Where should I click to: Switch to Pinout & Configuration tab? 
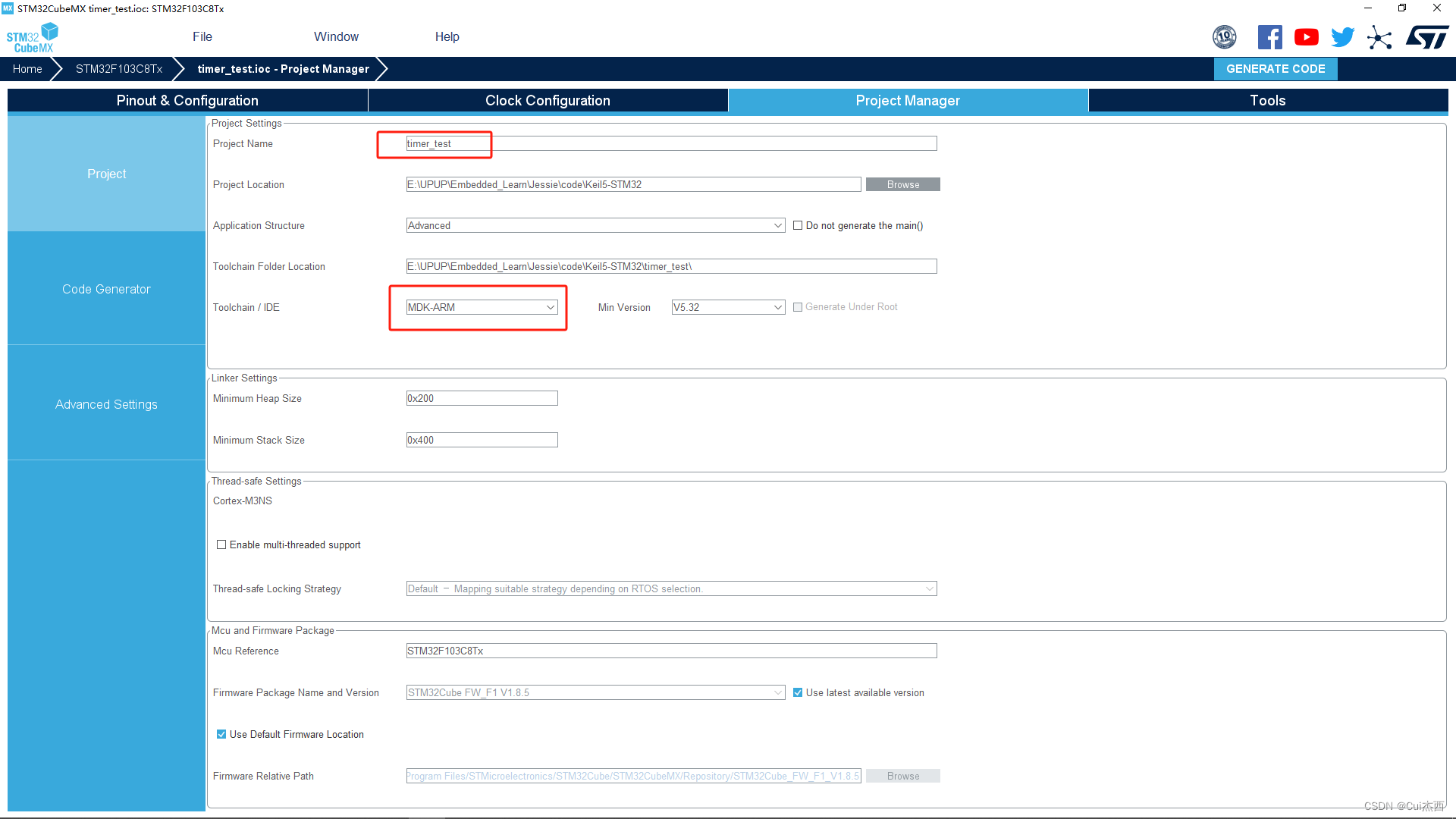tap(187, 100)
